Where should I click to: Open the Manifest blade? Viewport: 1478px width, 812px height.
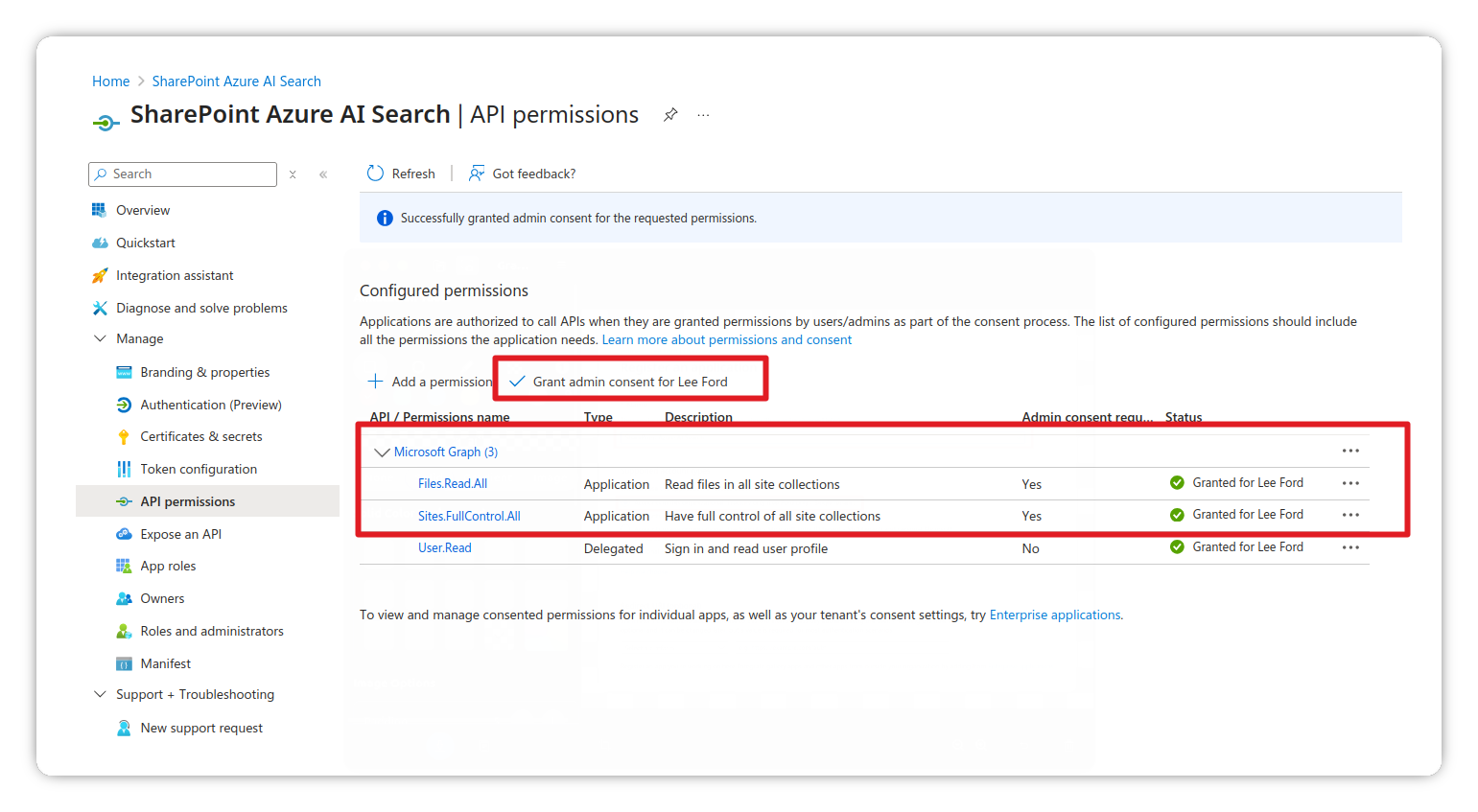pyautogui.click(x=166, y=662)
